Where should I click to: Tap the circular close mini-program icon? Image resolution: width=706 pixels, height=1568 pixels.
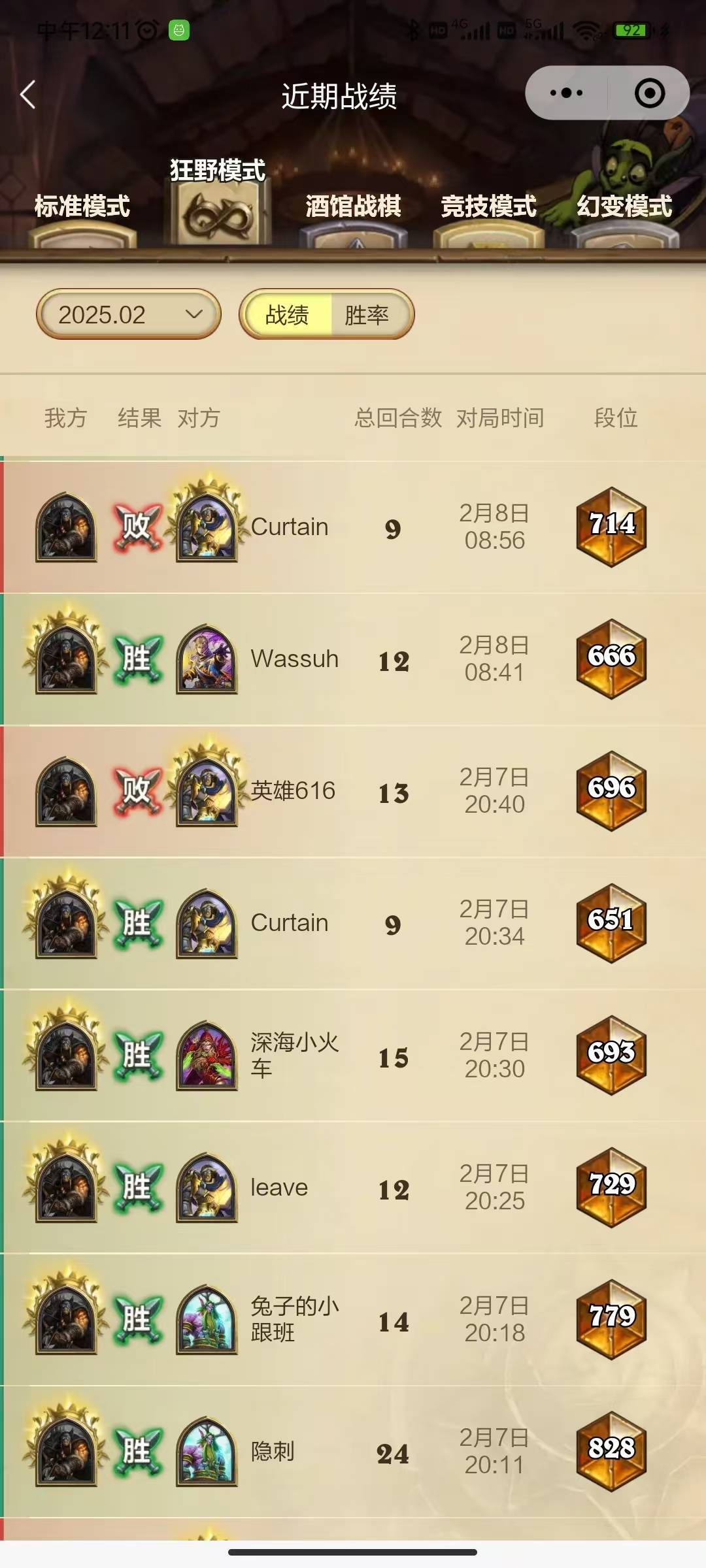[650, 93]
